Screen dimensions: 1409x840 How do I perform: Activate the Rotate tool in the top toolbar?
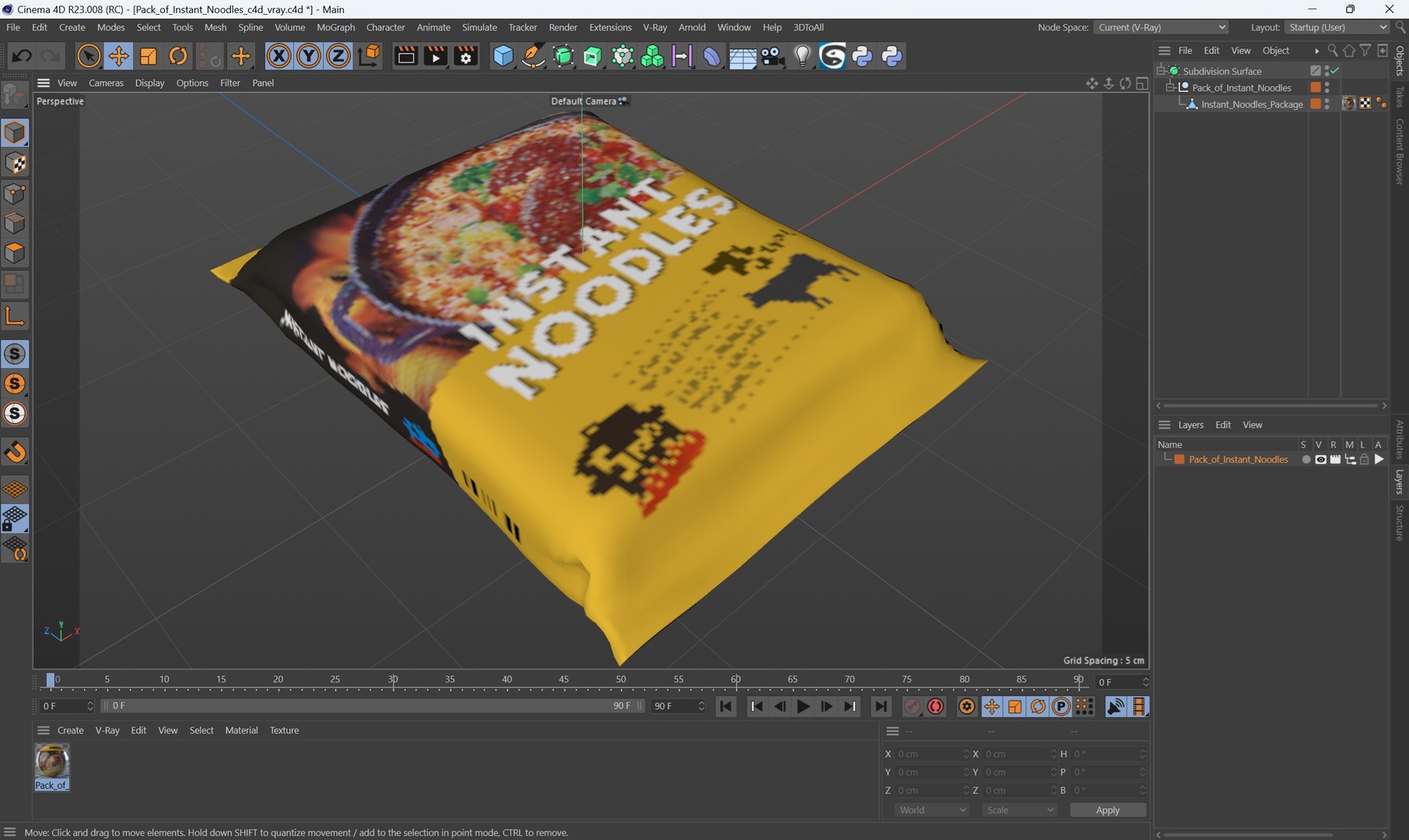178,56
